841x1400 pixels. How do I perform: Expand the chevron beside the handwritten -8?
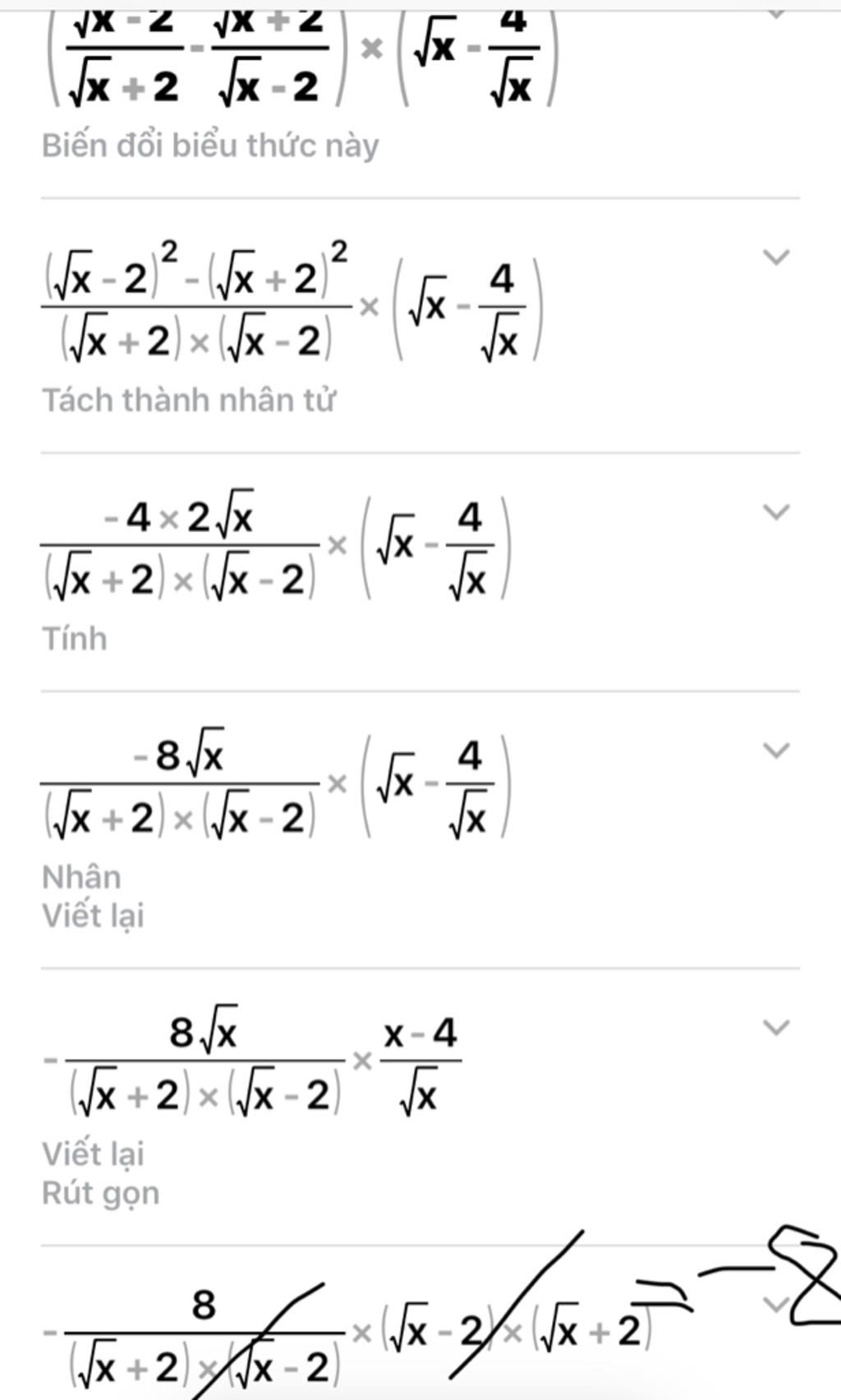(x=776, y=1303)
